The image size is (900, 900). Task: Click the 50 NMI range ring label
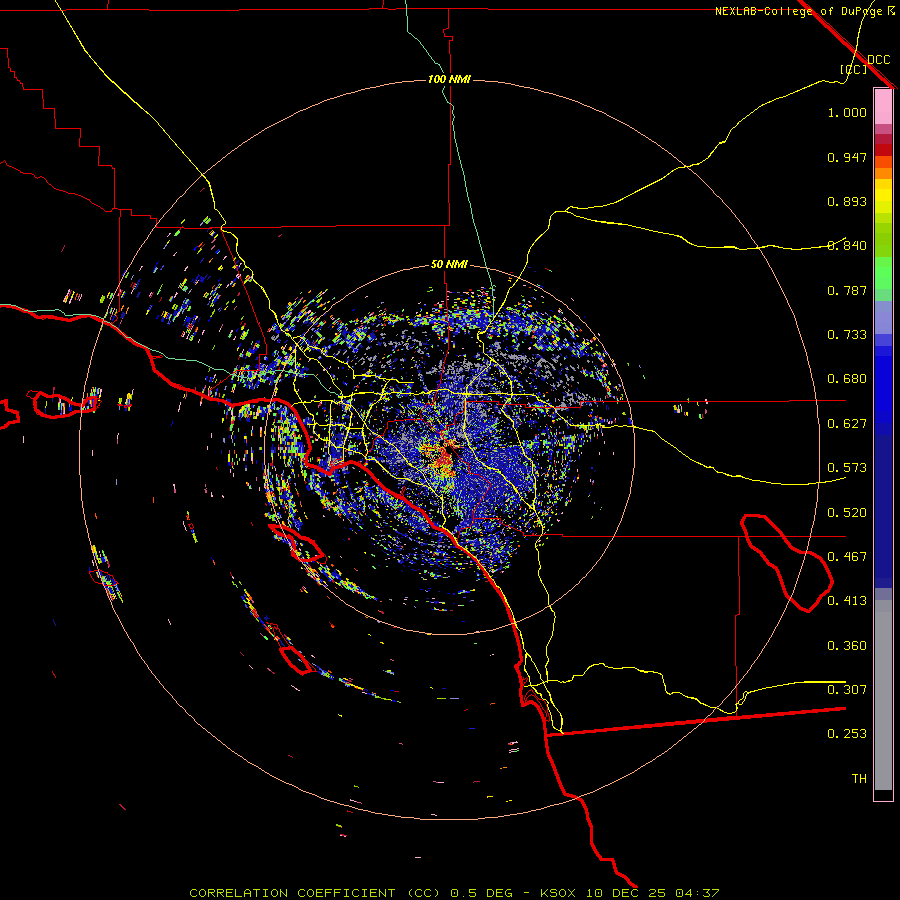pyautogui.click(x=449, y=264)
